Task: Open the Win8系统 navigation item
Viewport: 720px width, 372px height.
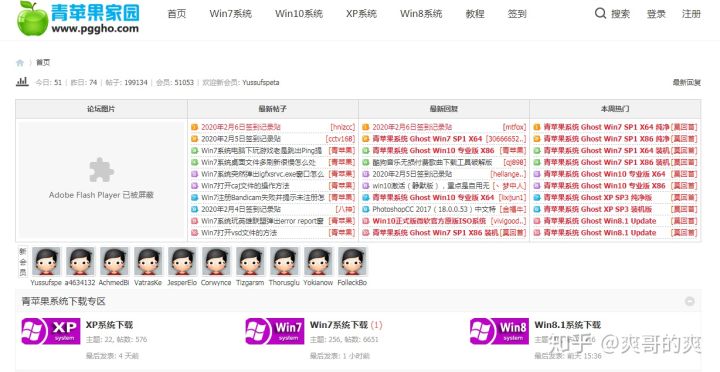Action: tap(421, 14)
